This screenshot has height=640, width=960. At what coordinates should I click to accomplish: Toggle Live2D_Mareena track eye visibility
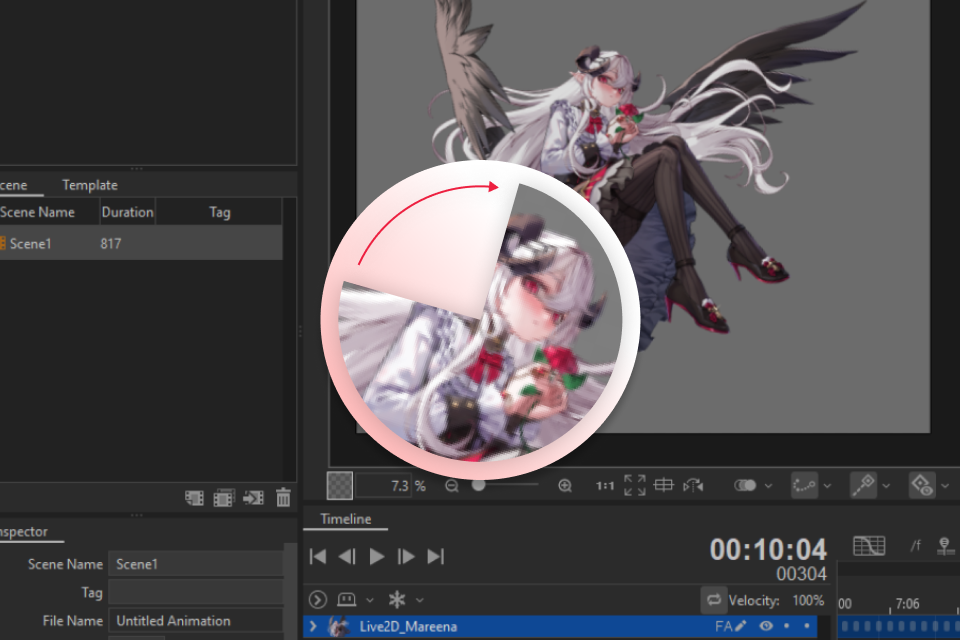(766, 626)
